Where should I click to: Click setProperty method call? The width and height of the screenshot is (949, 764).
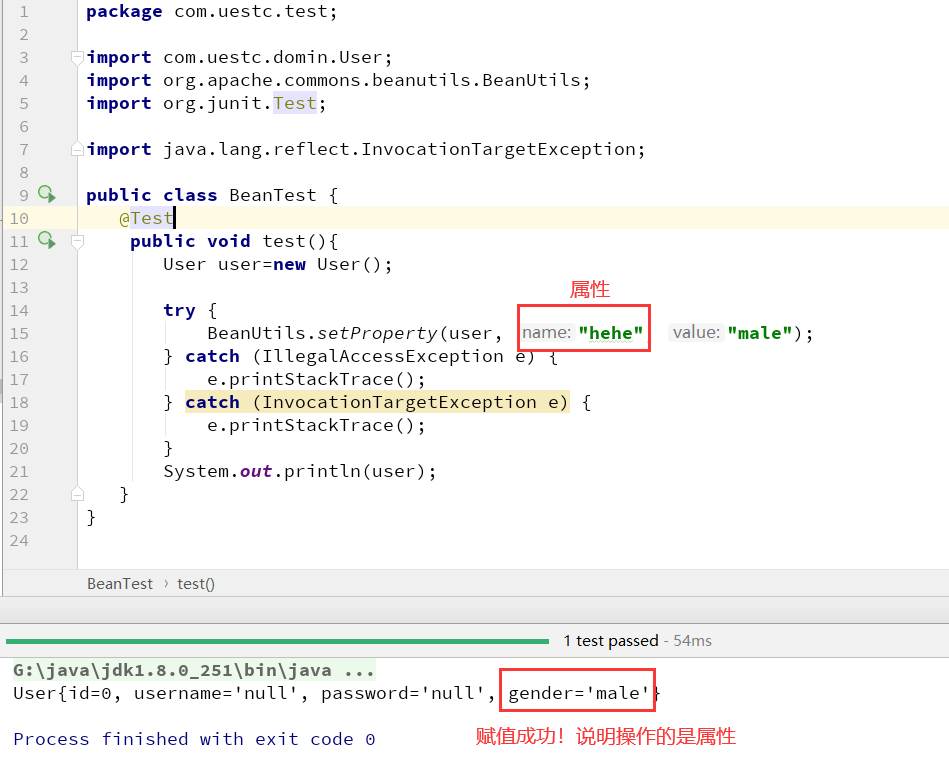click(x=376, y=333)
